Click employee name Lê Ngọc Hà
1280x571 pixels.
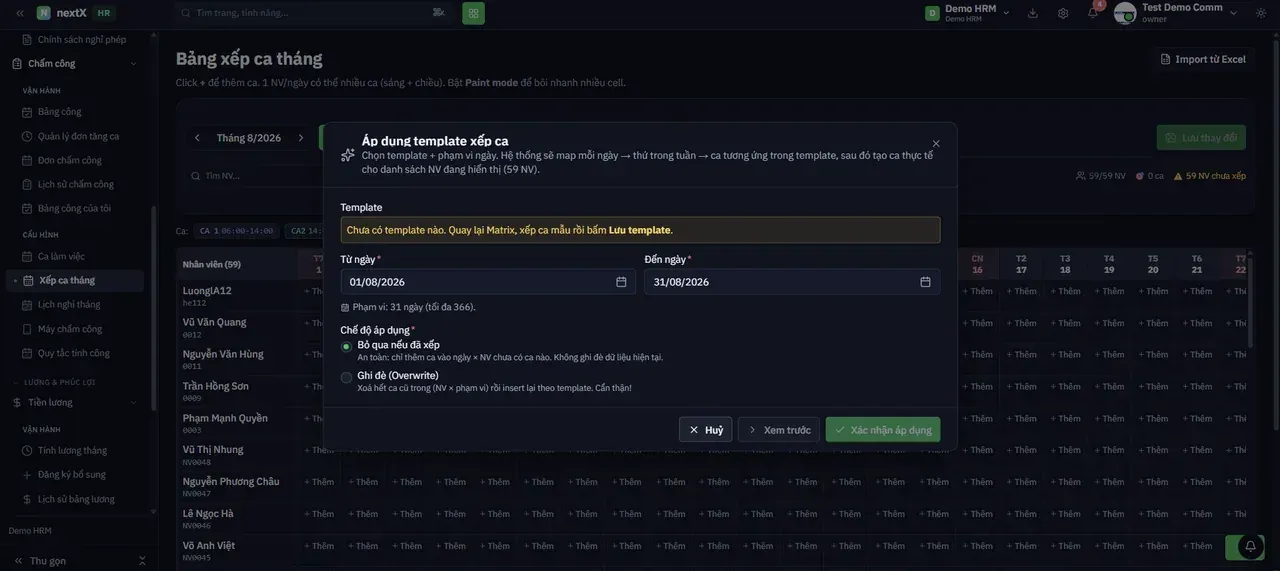pyautogui.click(x=208, y=514)
